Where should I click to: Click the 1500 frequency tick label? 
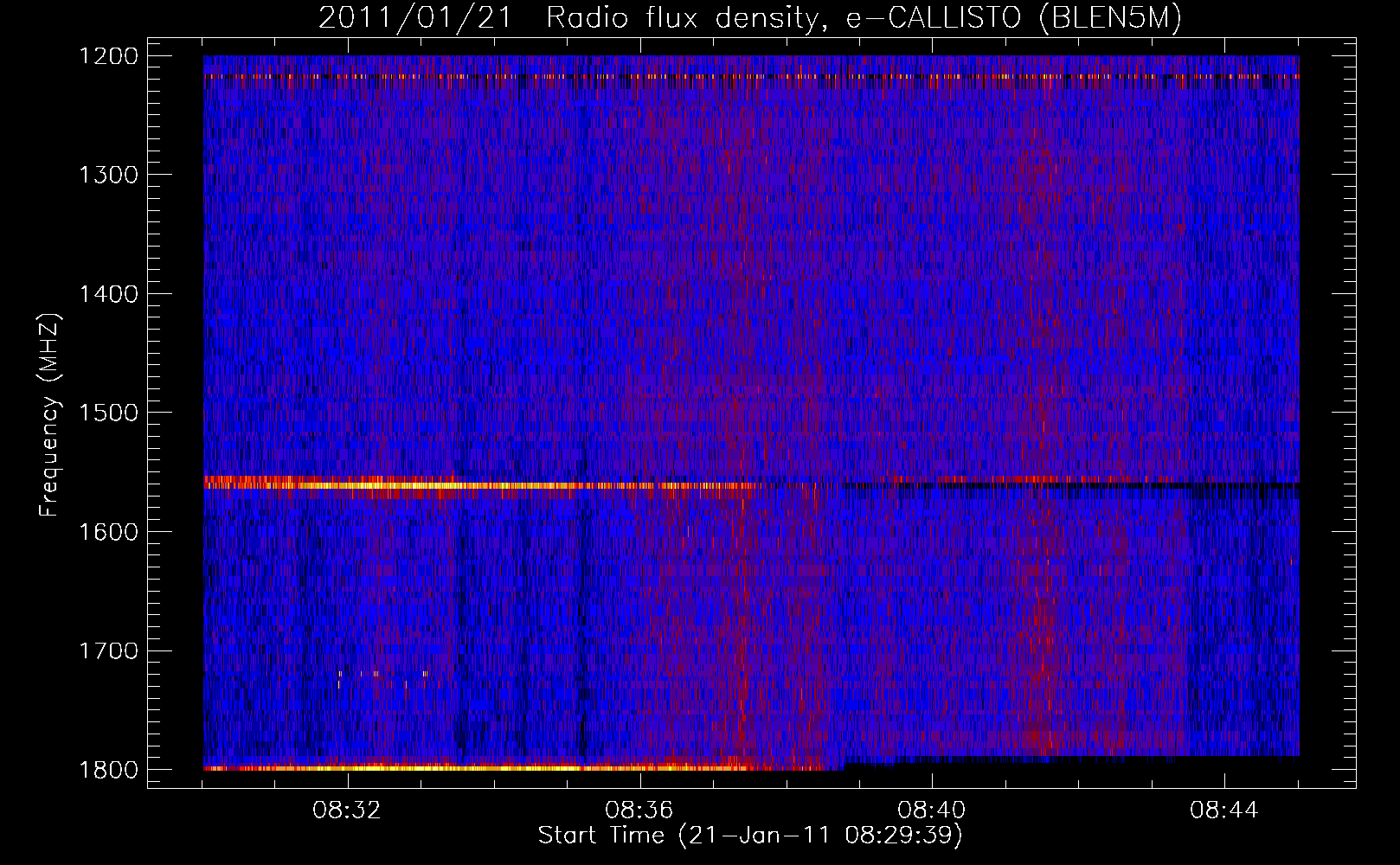pos(109,413)
